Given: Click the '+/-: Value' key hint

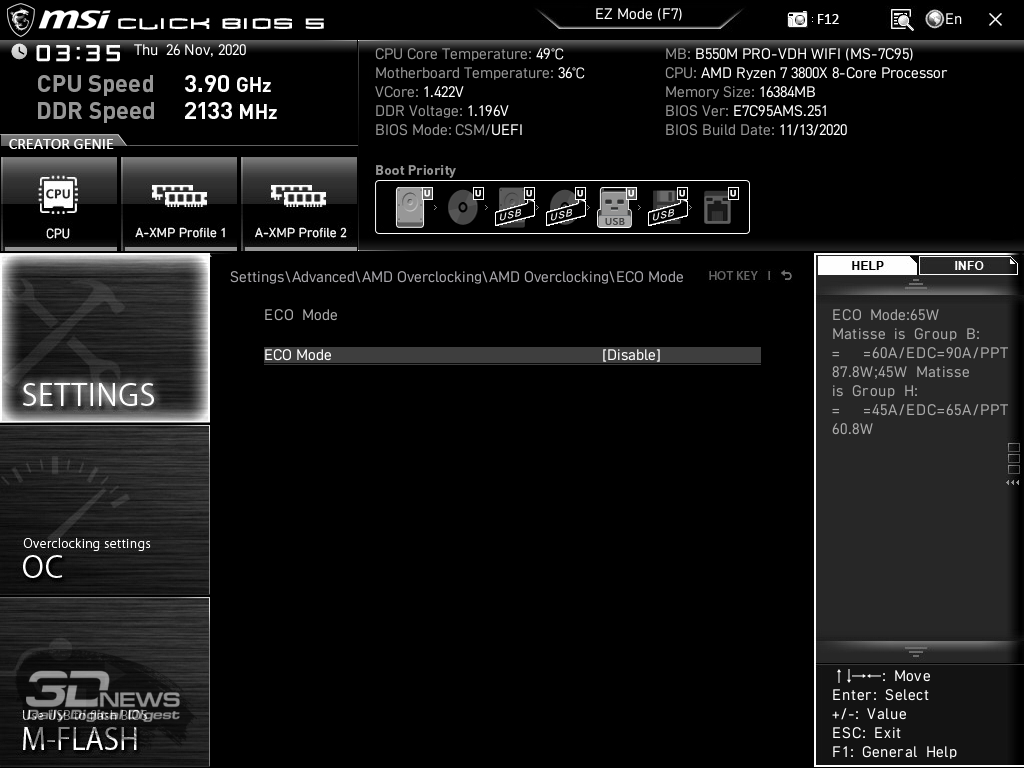Looking at the screenshot, I should tap(869, 714).
